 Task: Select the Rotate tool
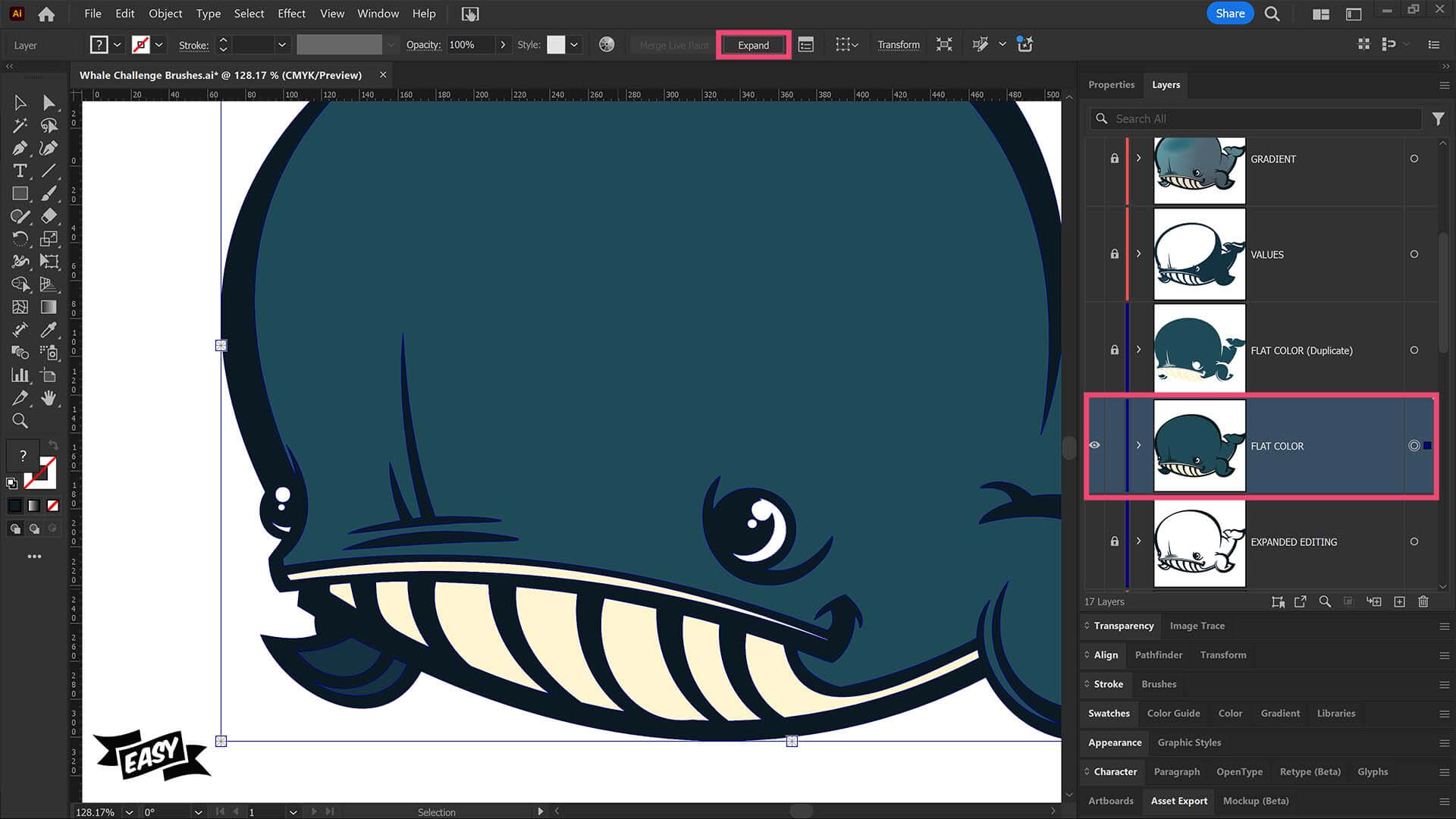click(20, 239)
